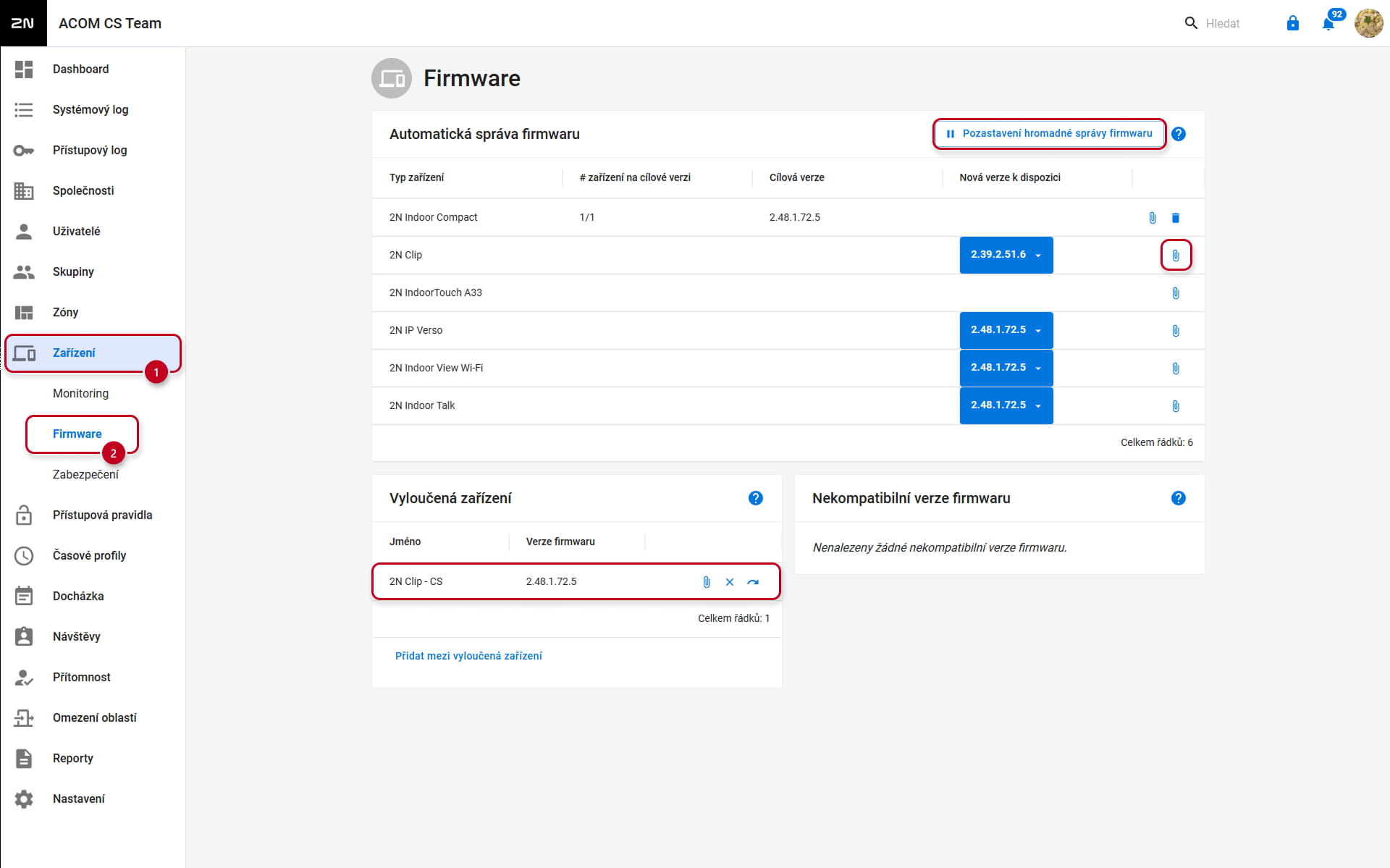Delete firmware for 2N Indoor Compact
The height and width of the screenshot is (868, 1390).
(x=1176, y=218)
